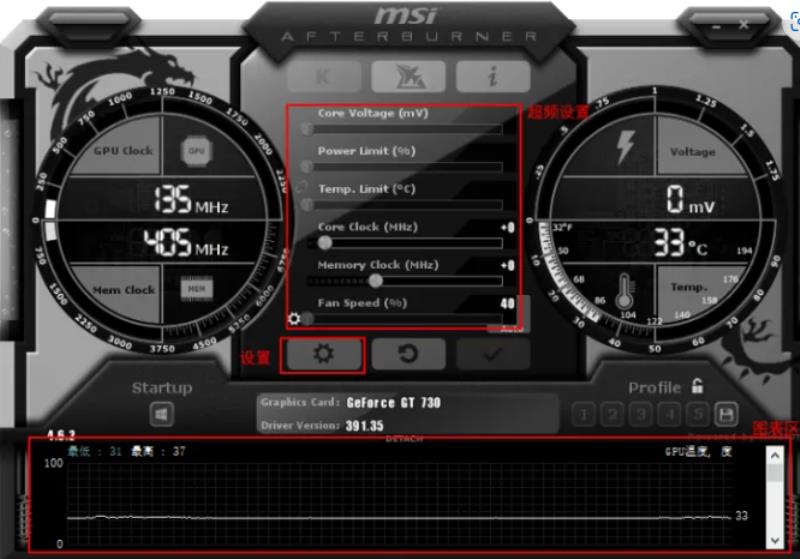
Task: Click the 4.6.2 version number
Action: pos(61,436)
